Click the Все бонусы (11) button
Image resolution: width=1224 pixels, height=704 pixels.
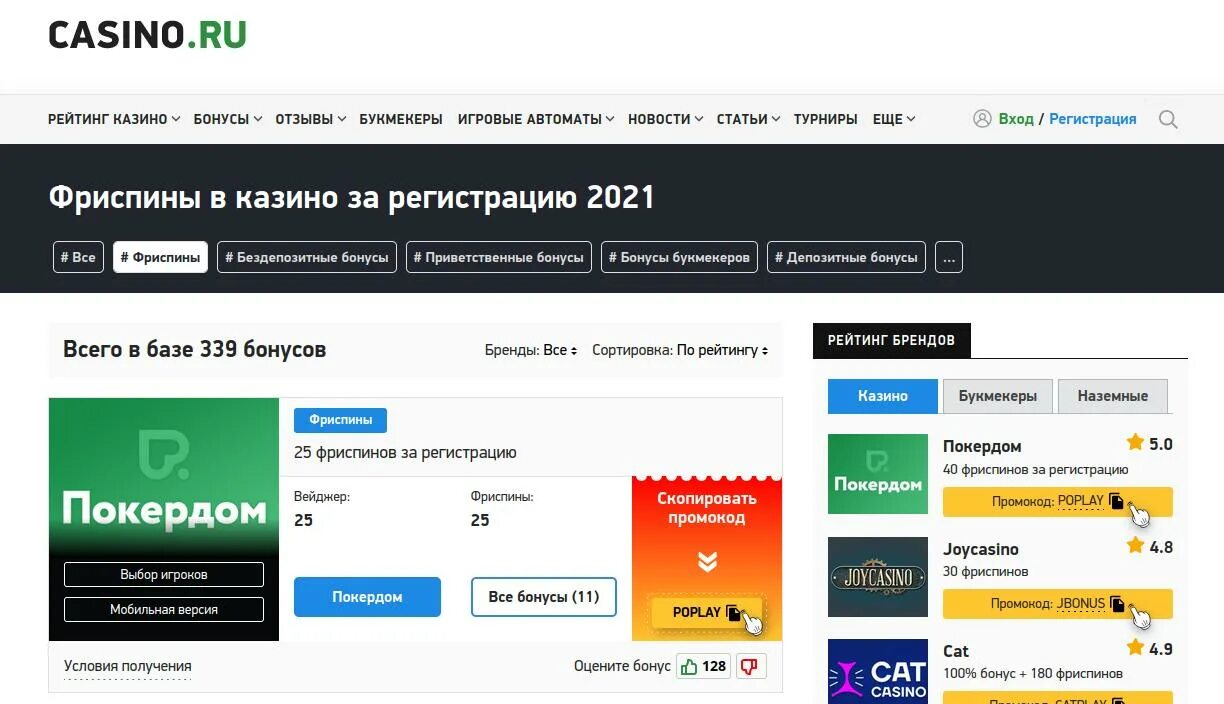pyautogui.click(x=544, y=597)
